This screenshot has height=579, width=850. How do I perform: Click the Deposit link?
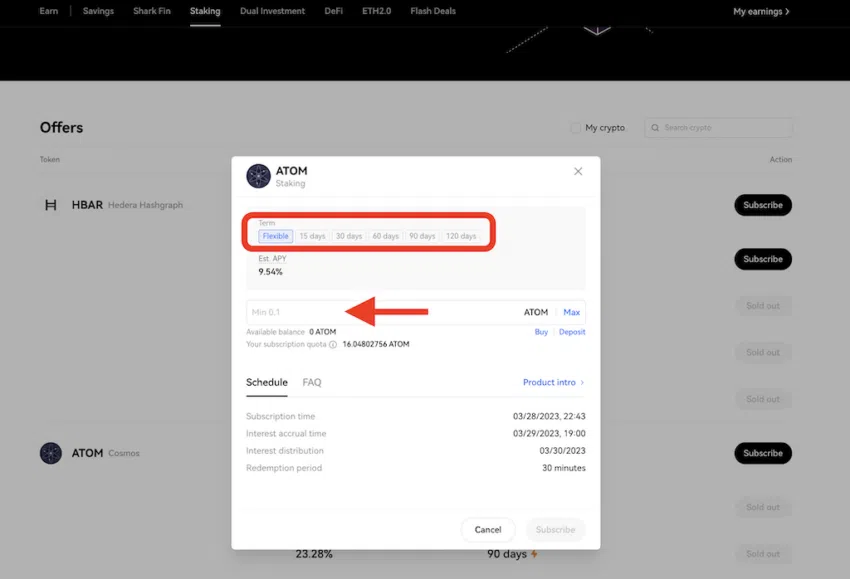[572, 332]
